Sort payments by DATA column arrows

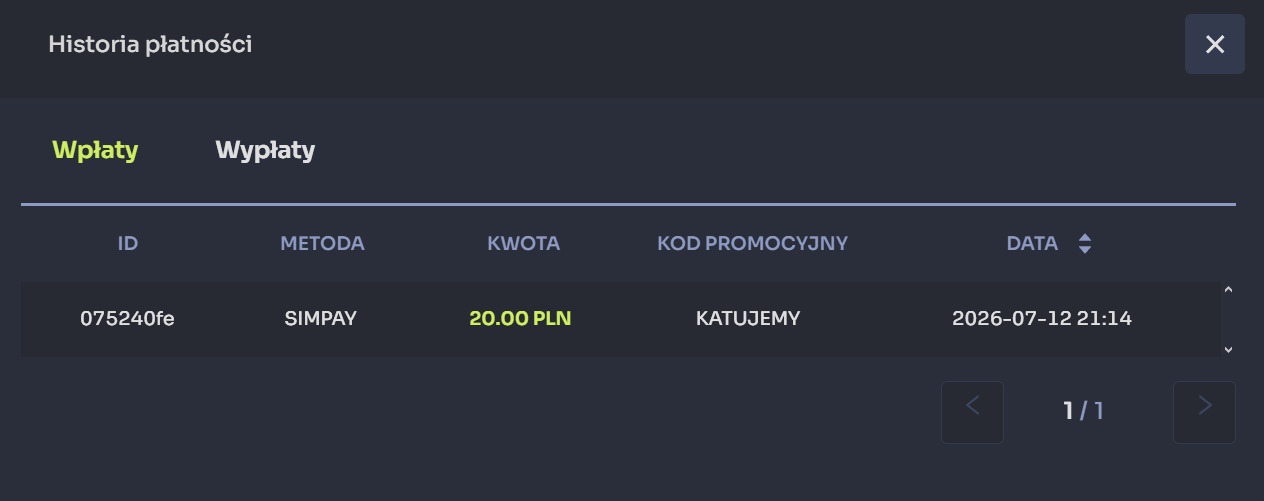coord(1085,243)
